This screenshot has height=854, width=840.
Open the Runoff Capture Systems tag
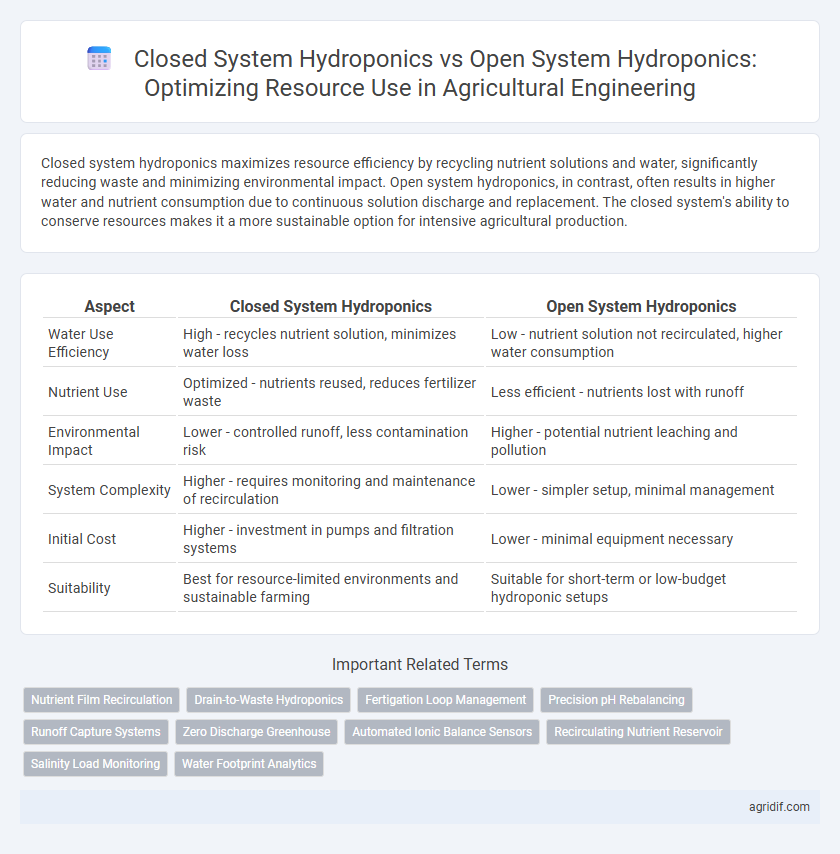pyautogui.click(x=96, y=732)
